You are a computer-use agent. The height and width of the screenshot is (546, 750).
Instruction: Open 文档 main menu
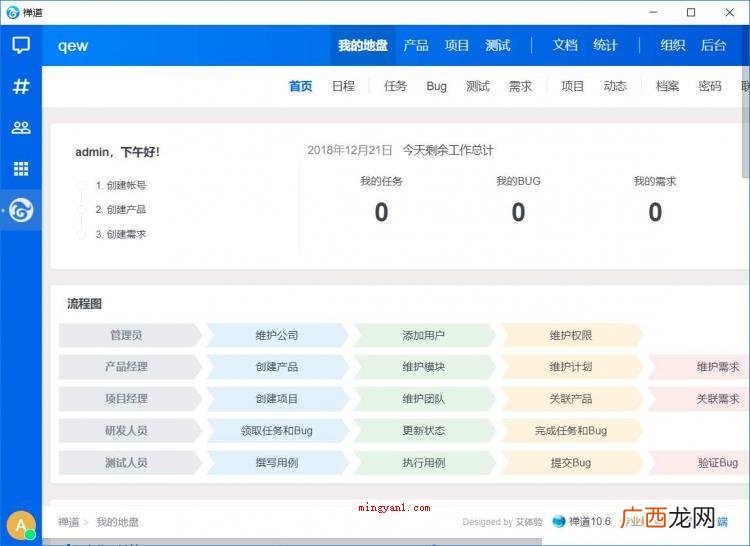click(x=565, y=45)
